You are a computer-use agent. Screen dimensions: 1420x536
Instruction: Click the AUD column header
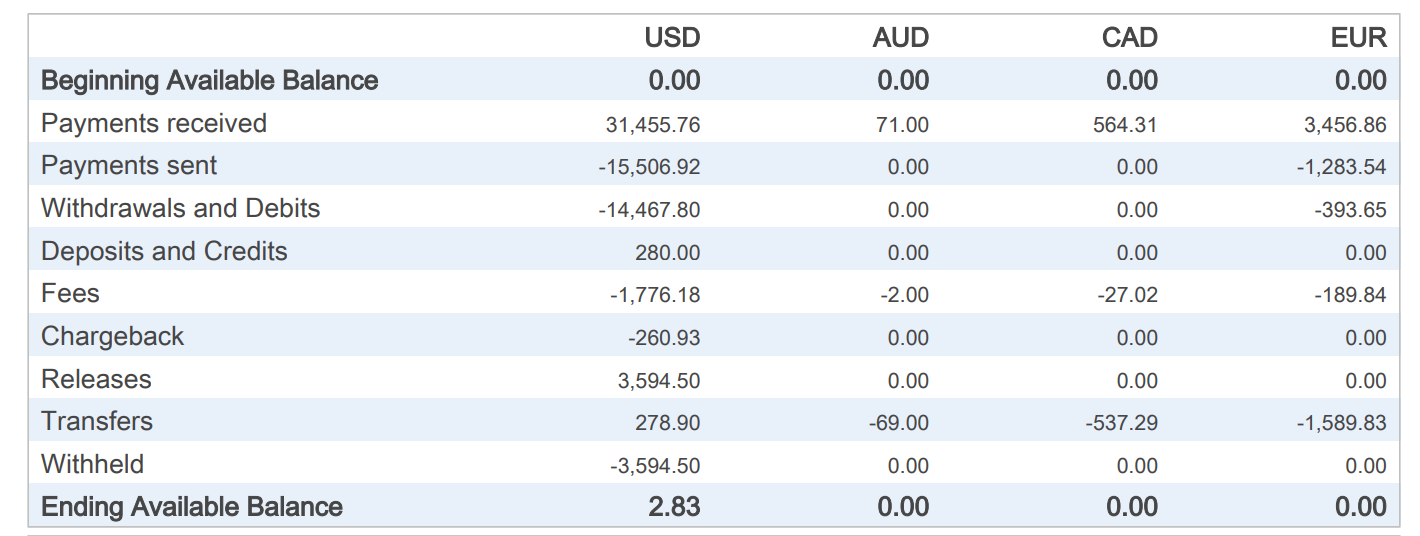coord(900,38)
